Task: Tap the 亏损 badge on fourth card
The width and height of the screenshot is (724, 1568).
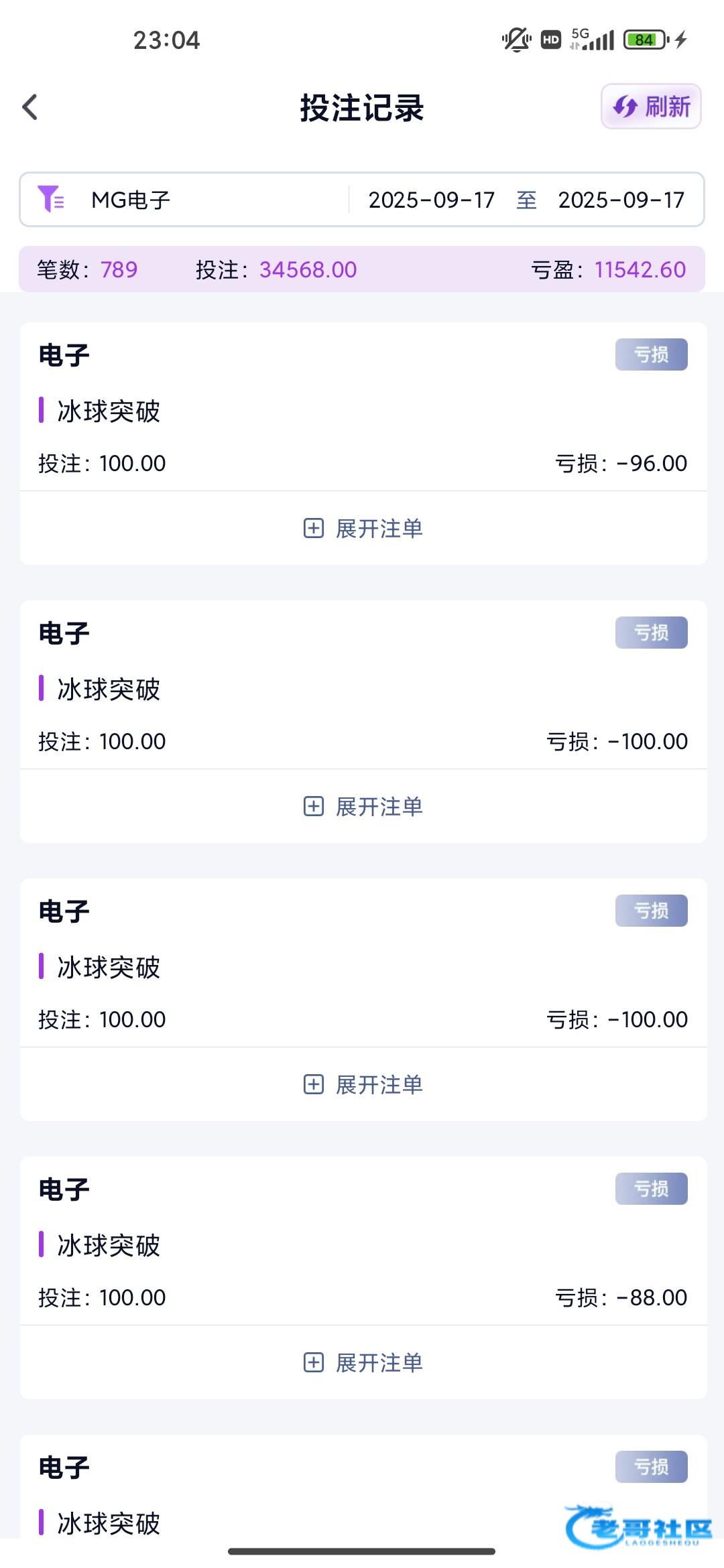Action: (651, 1189)
